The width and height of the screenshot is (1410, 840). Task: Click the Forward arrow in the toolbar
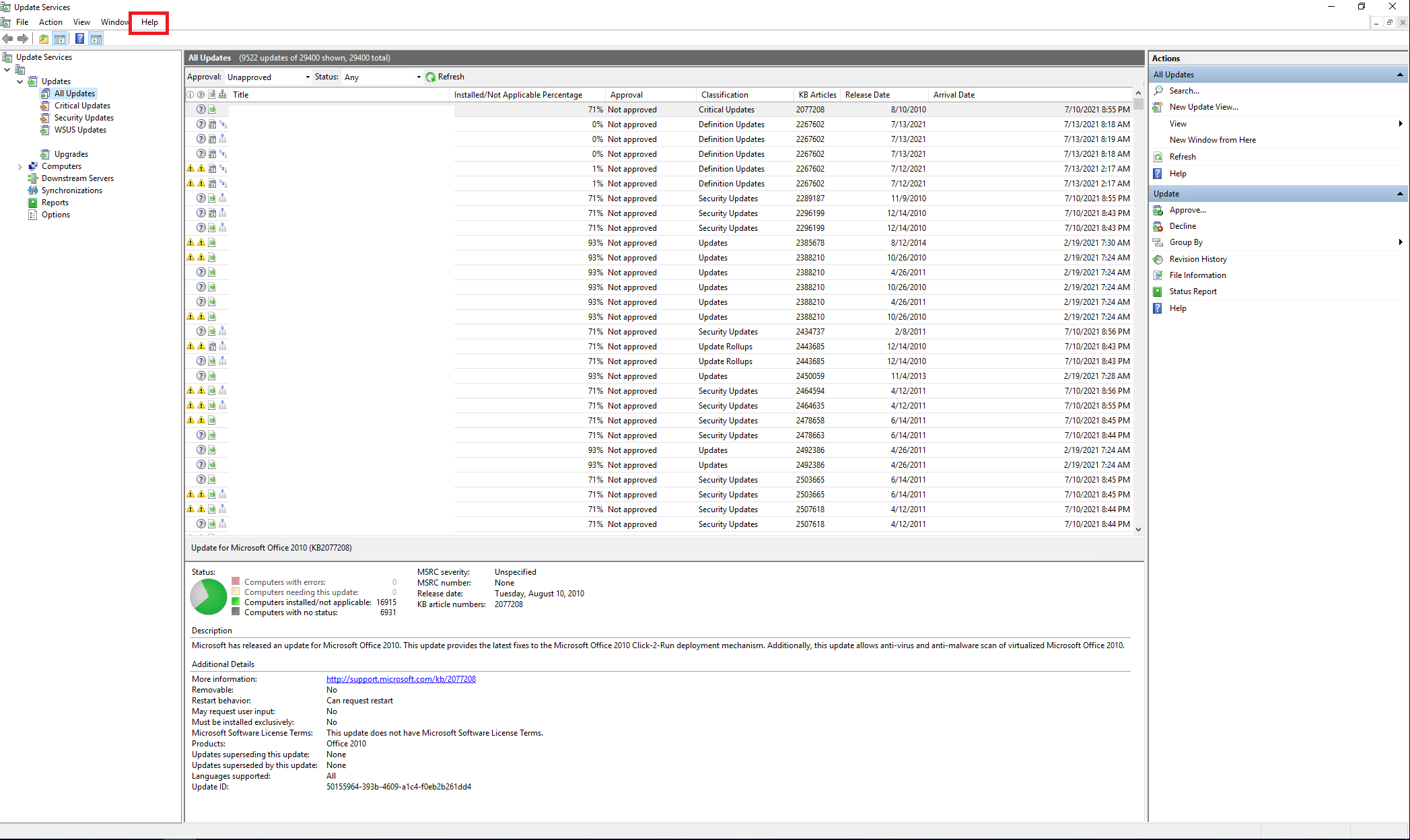coord(23,39)
